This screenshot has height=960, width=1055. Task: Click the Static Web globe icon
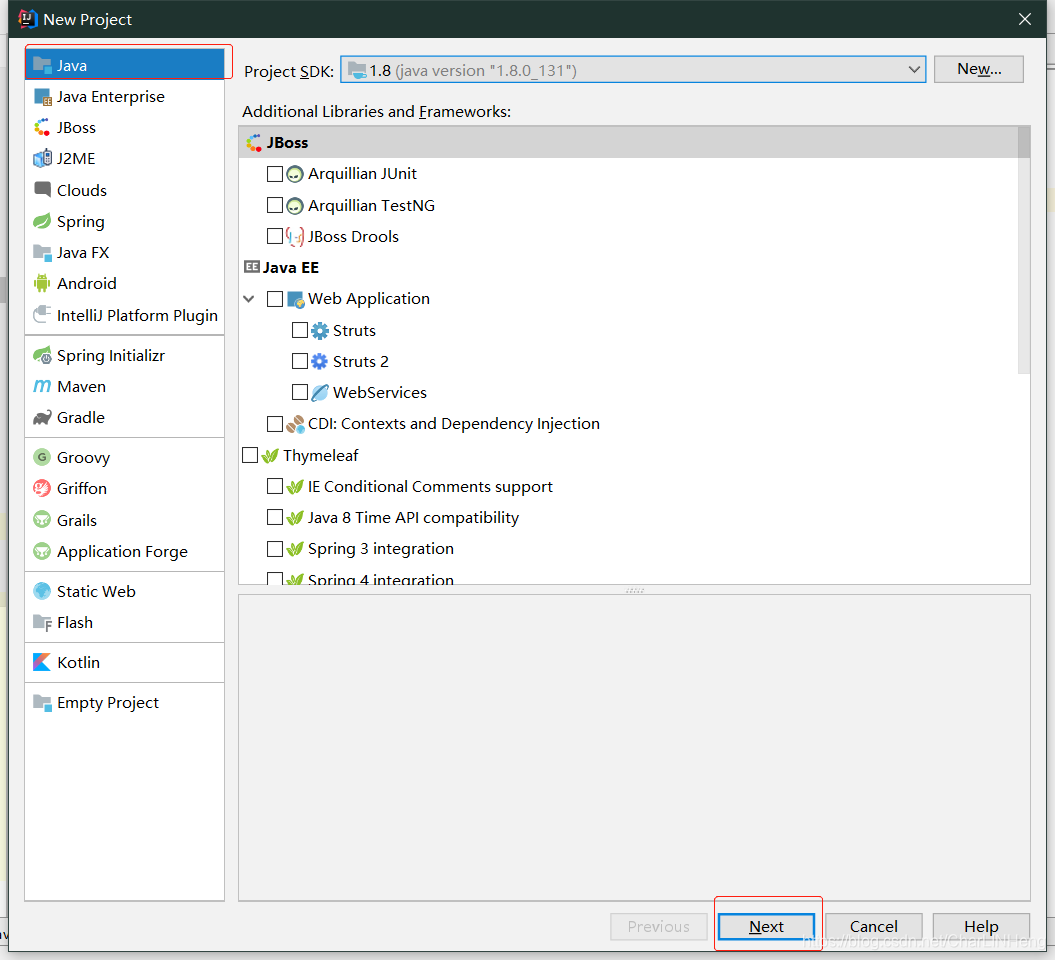click(42, 591)
